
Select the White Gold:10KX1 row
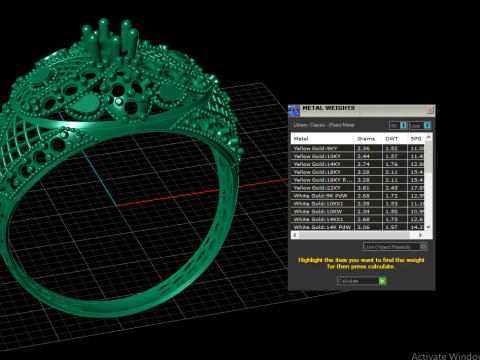[x=358, y=203]
